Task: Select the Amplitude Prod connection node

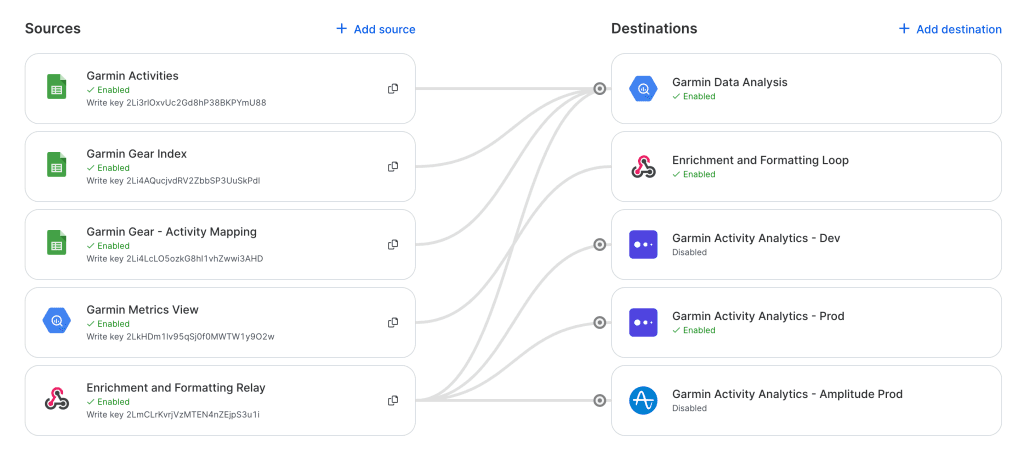Action: point(599,401)
